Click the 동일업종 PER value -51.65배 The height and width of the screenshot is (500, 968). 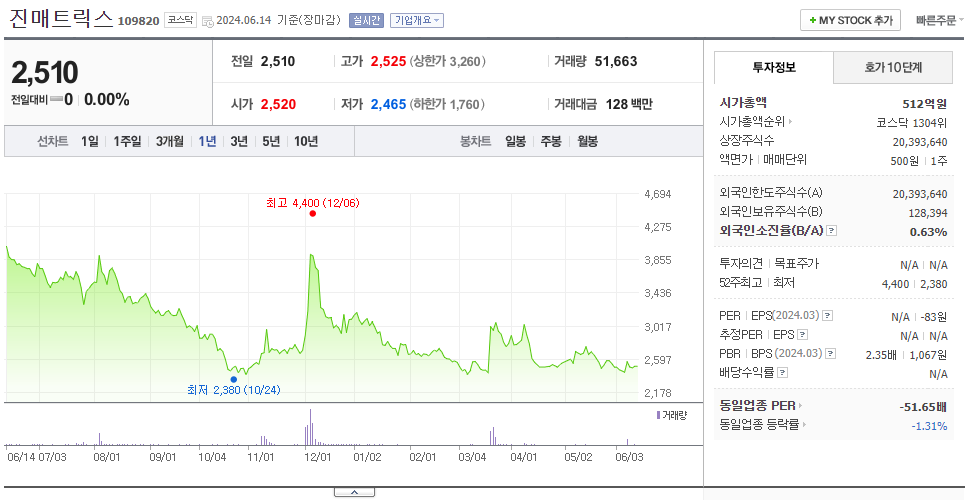(x=924, y=407)
